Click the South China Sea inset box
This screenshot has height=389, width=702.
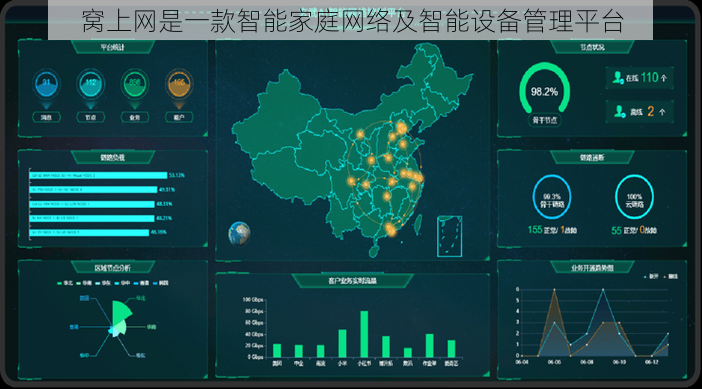449,236
